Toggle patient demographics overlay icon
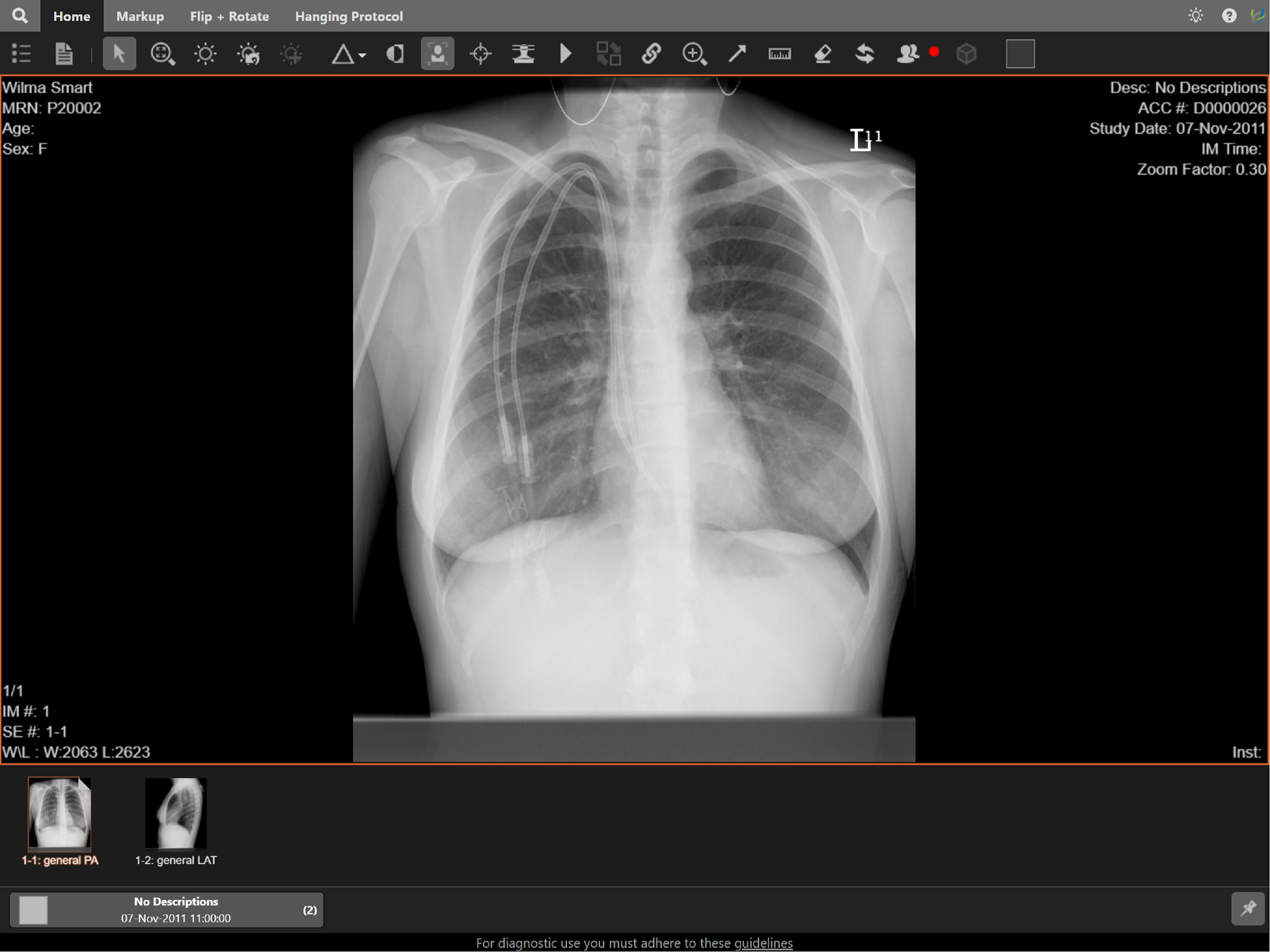The image size is (1270, 952). (437, 54)
